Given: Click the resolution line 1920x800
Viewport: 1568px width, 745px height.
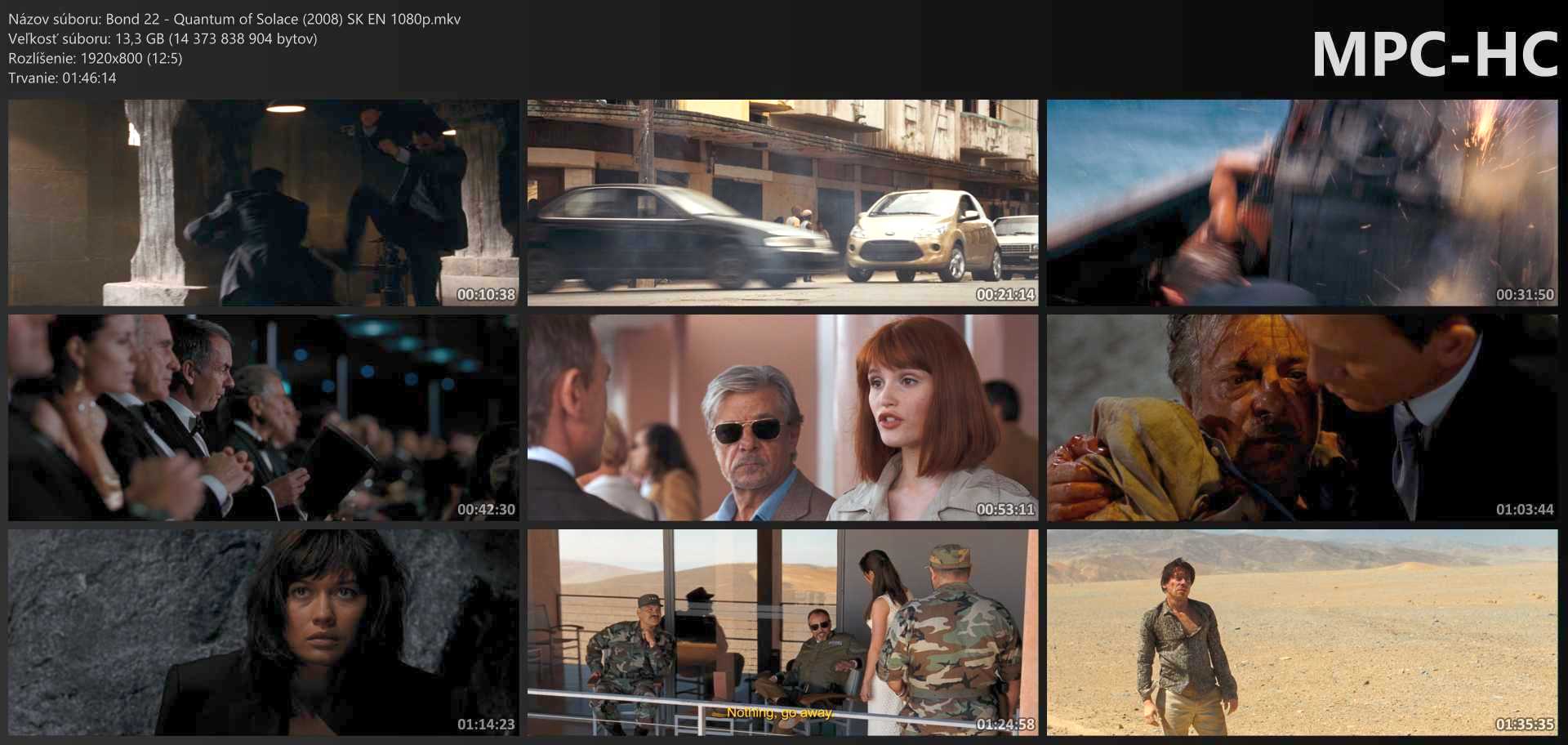Looking at the screenshot, I should point(96,58).
